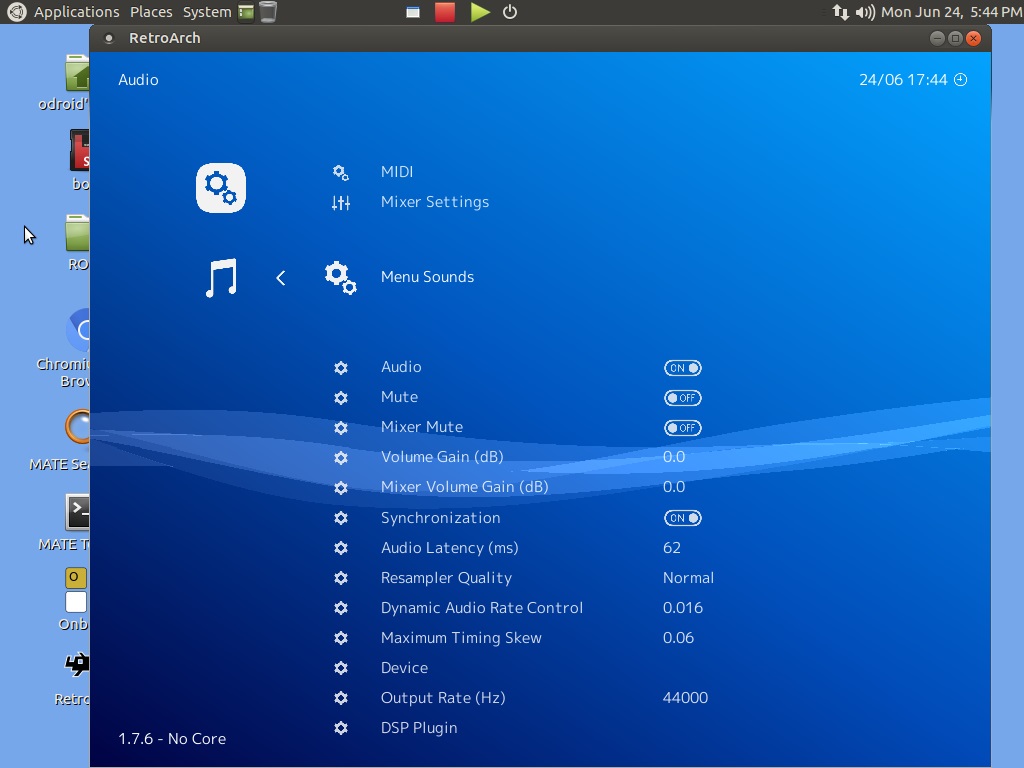This screenshot has width=1024, height=768.
Task: Click the large Settings gears icon
Action: [x=220, y=188]
